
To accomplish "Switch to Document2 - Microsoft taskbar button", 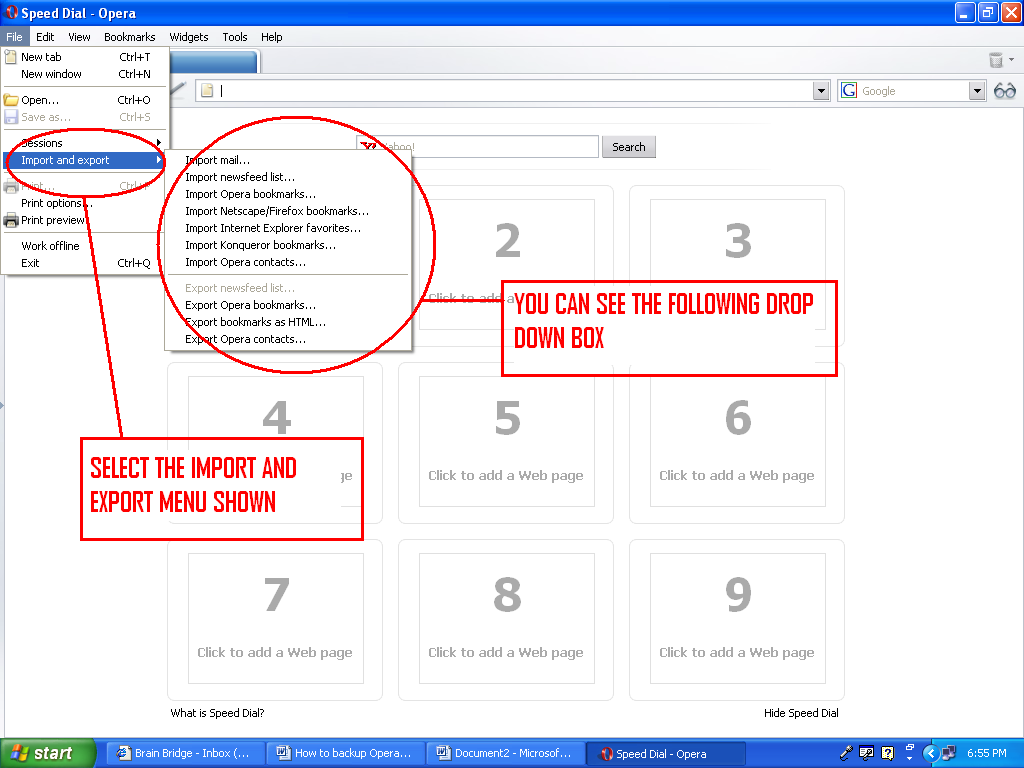I will [x=506, y=753].
